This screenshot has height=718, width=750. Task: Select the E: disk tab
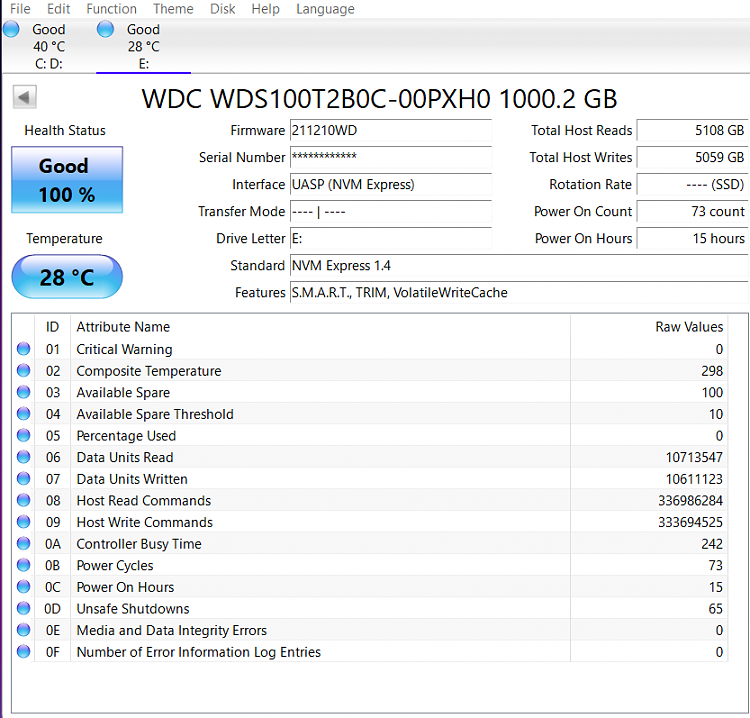coord(143,46)
